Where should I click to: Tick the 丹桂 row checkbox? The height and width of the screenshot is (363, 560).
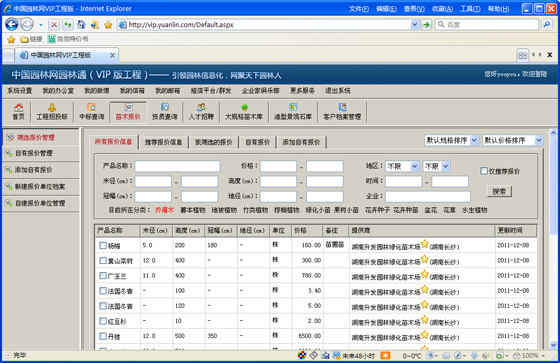103,336
